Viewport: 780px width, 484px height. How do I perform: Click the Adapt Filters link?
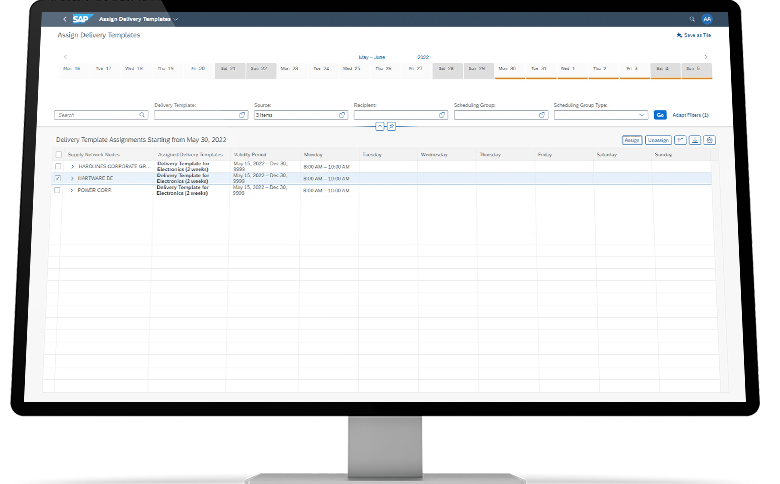pyautogui.click(x=690, y=115)
